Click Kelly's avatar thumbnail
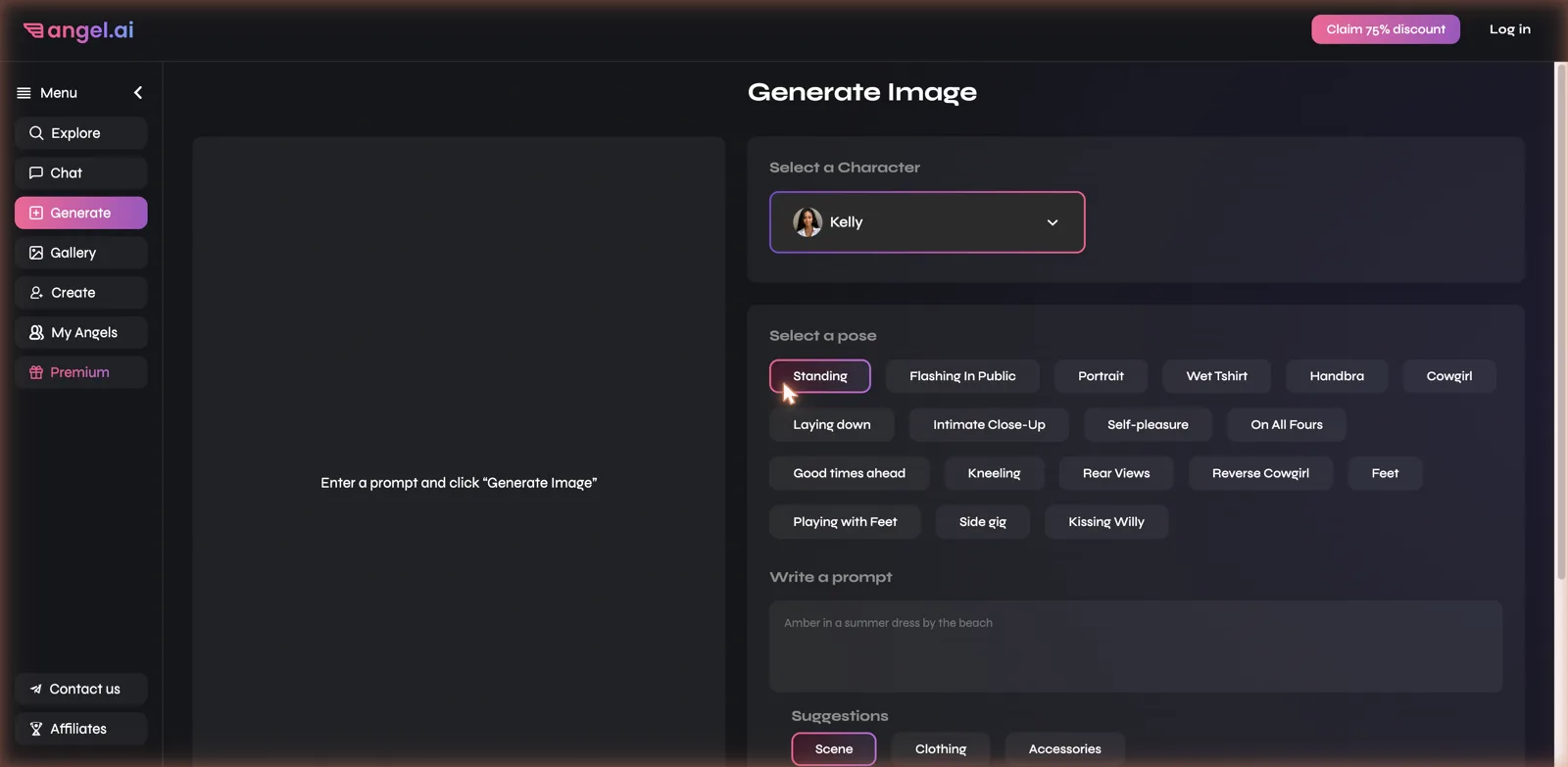 [808, 222]
